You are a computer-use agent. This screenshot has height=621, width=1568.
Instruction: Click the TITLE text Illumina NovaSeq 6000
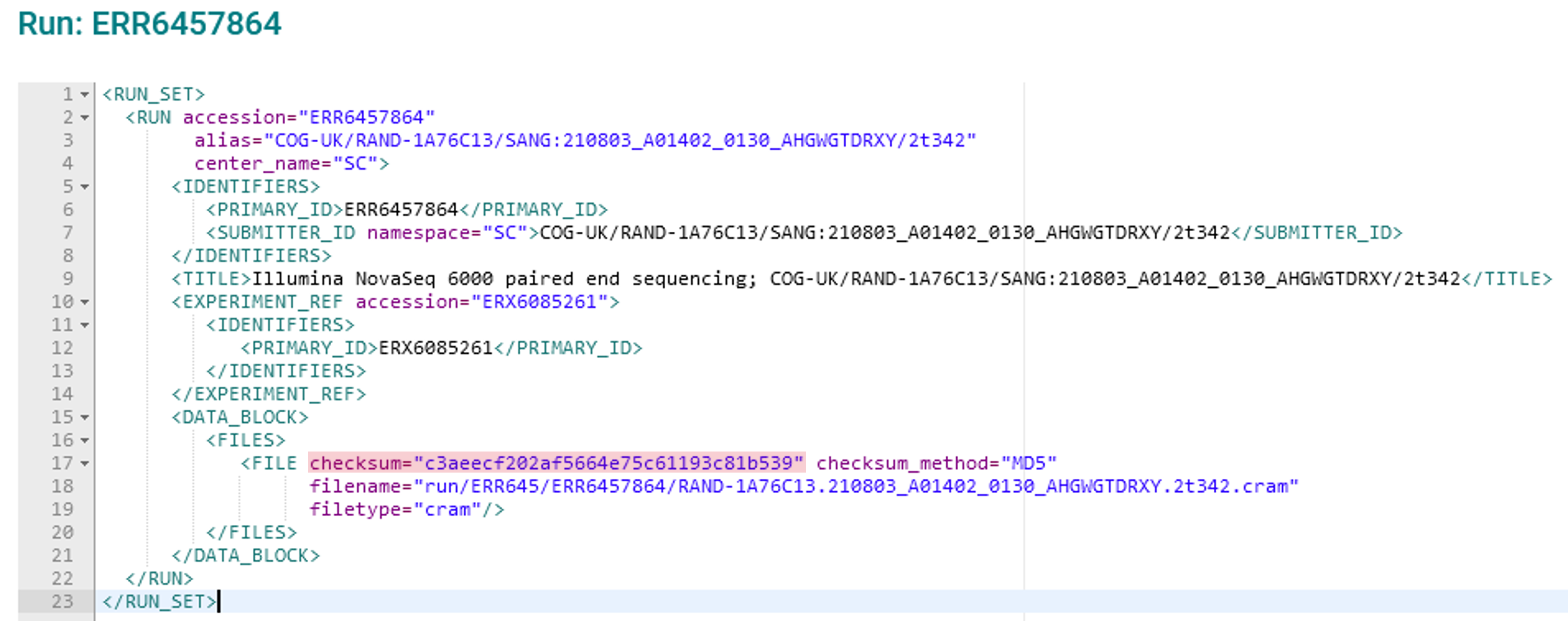(372, 279)
